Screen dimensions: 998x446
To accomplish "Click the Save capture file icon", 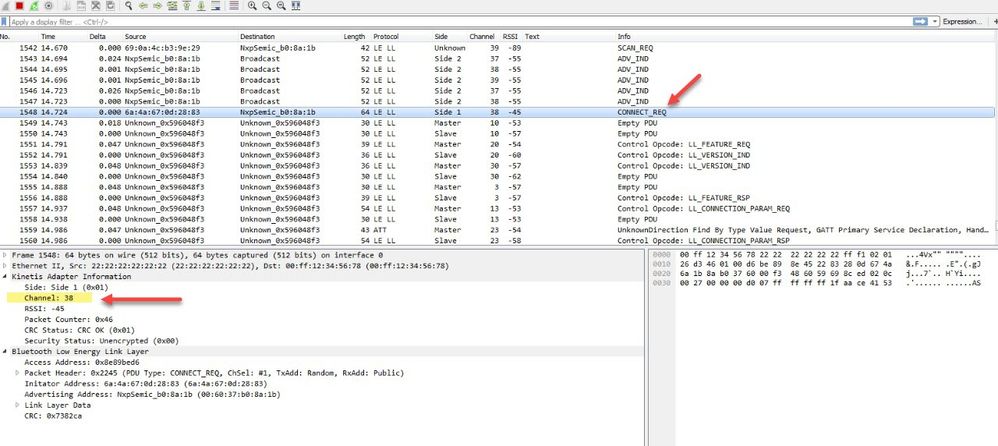I will coord(81,6).
